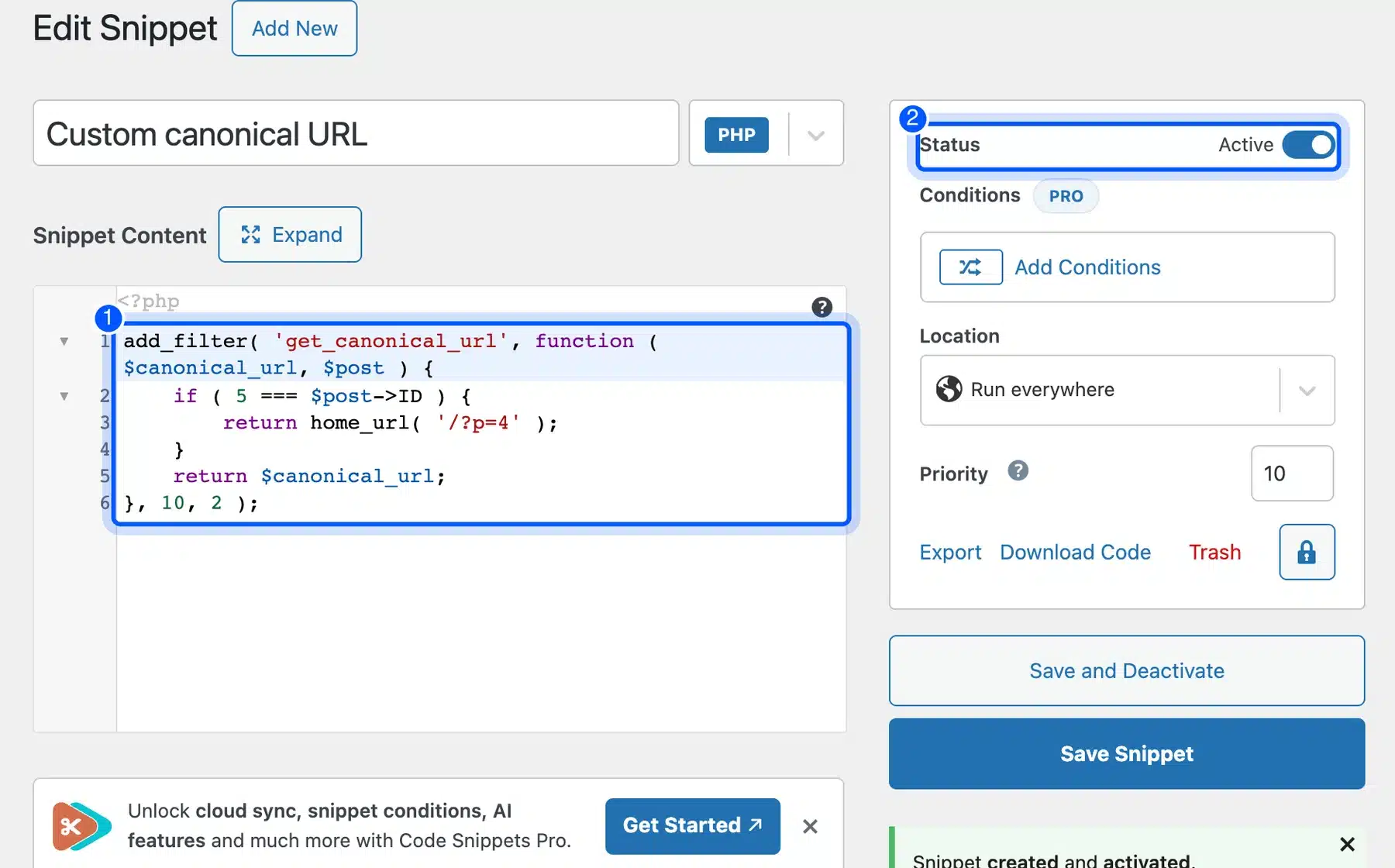Click the home_url code line
Screen dimensions: 1395x868
pyautogui.click(x=390, y=423)
